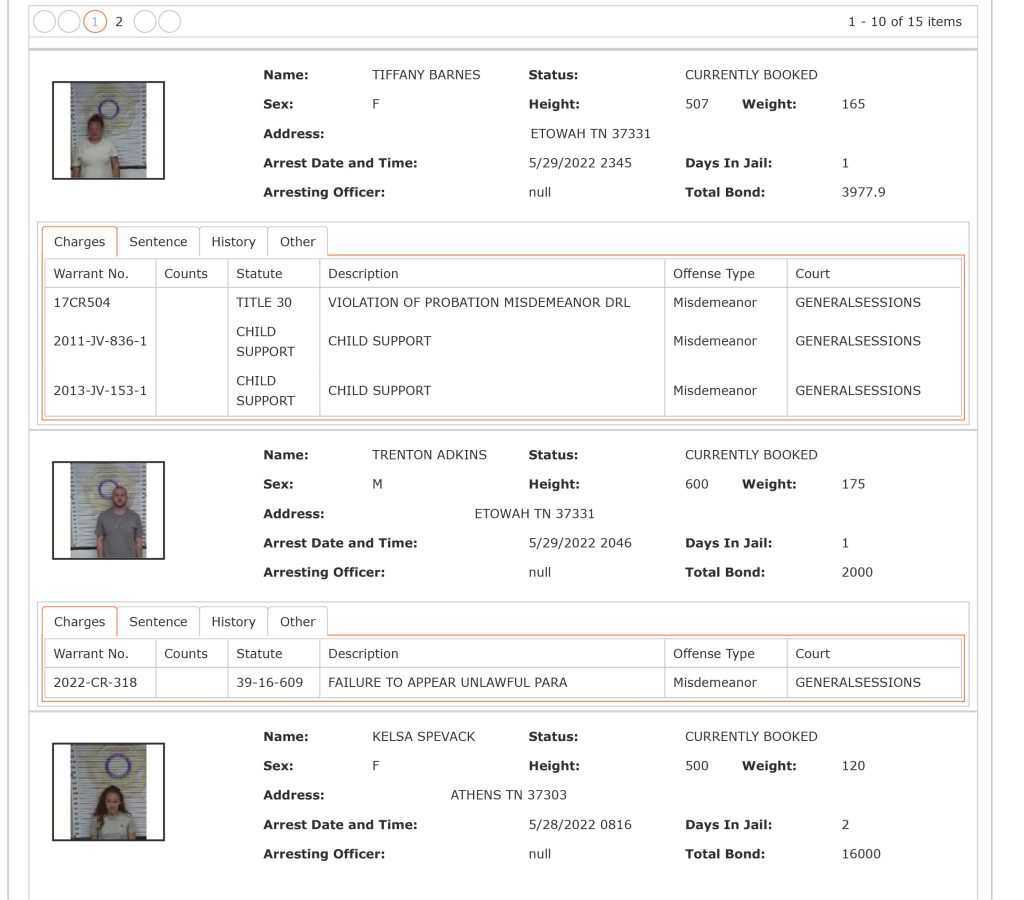Open Other tab for Trenton Adkins

[x=297, y=622]
